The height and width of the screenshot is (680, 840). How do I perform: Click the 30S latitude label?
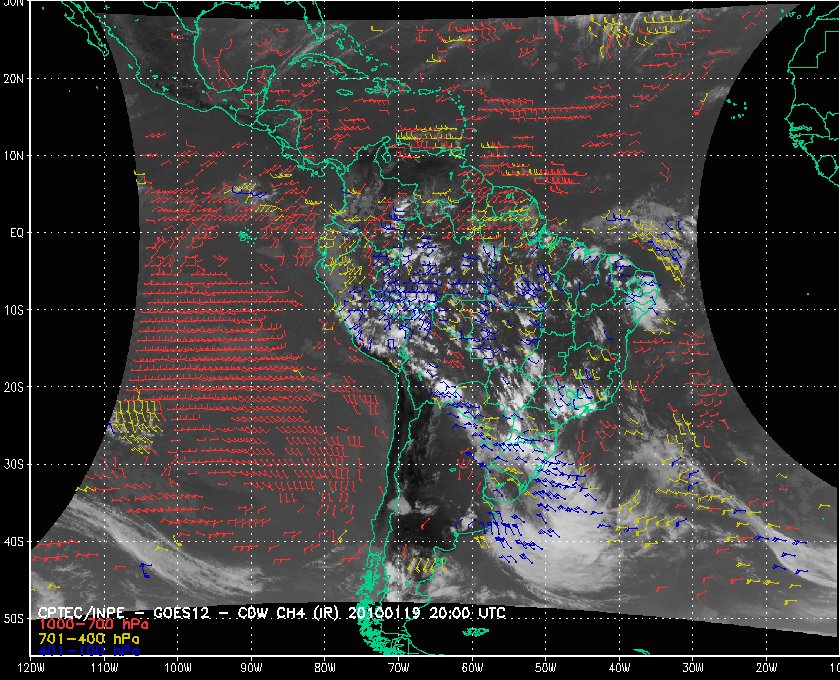(x=13, y=465)
